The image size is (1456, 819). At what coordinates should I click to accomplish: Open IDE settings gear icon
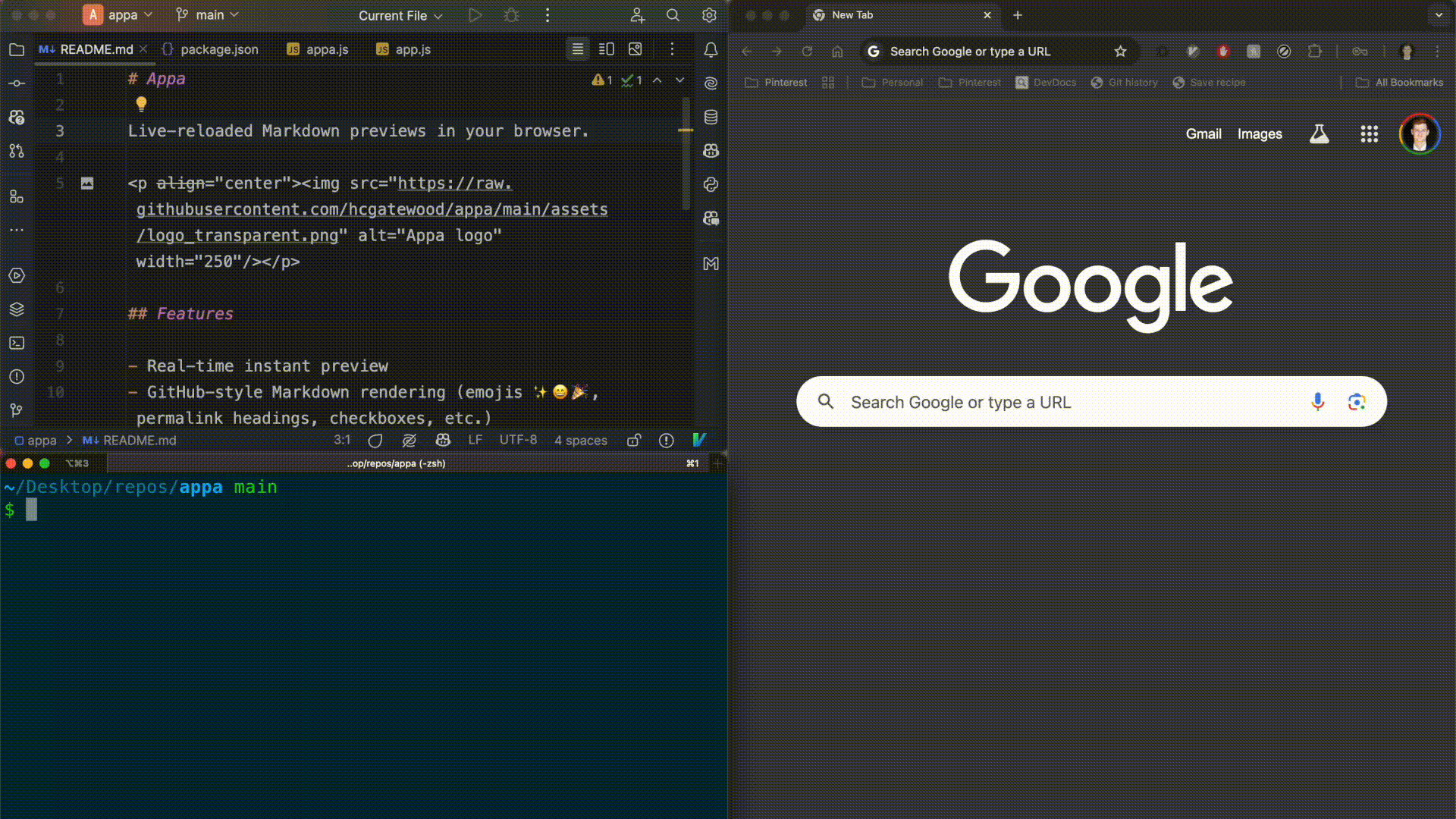(709, 15)
